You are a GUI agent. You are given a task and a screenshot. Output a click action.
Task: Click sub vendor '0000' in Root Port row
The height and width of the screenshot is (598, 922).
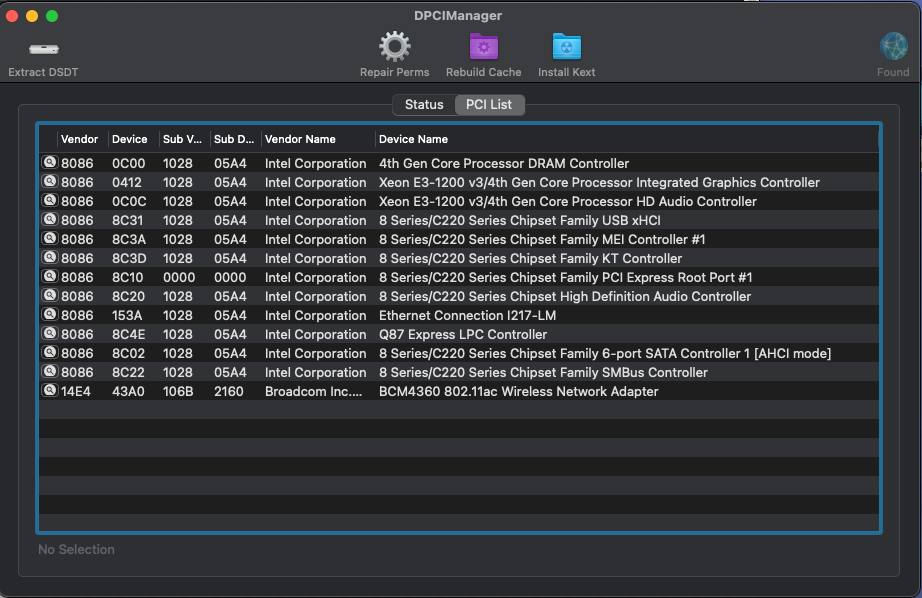coord(179,277)
